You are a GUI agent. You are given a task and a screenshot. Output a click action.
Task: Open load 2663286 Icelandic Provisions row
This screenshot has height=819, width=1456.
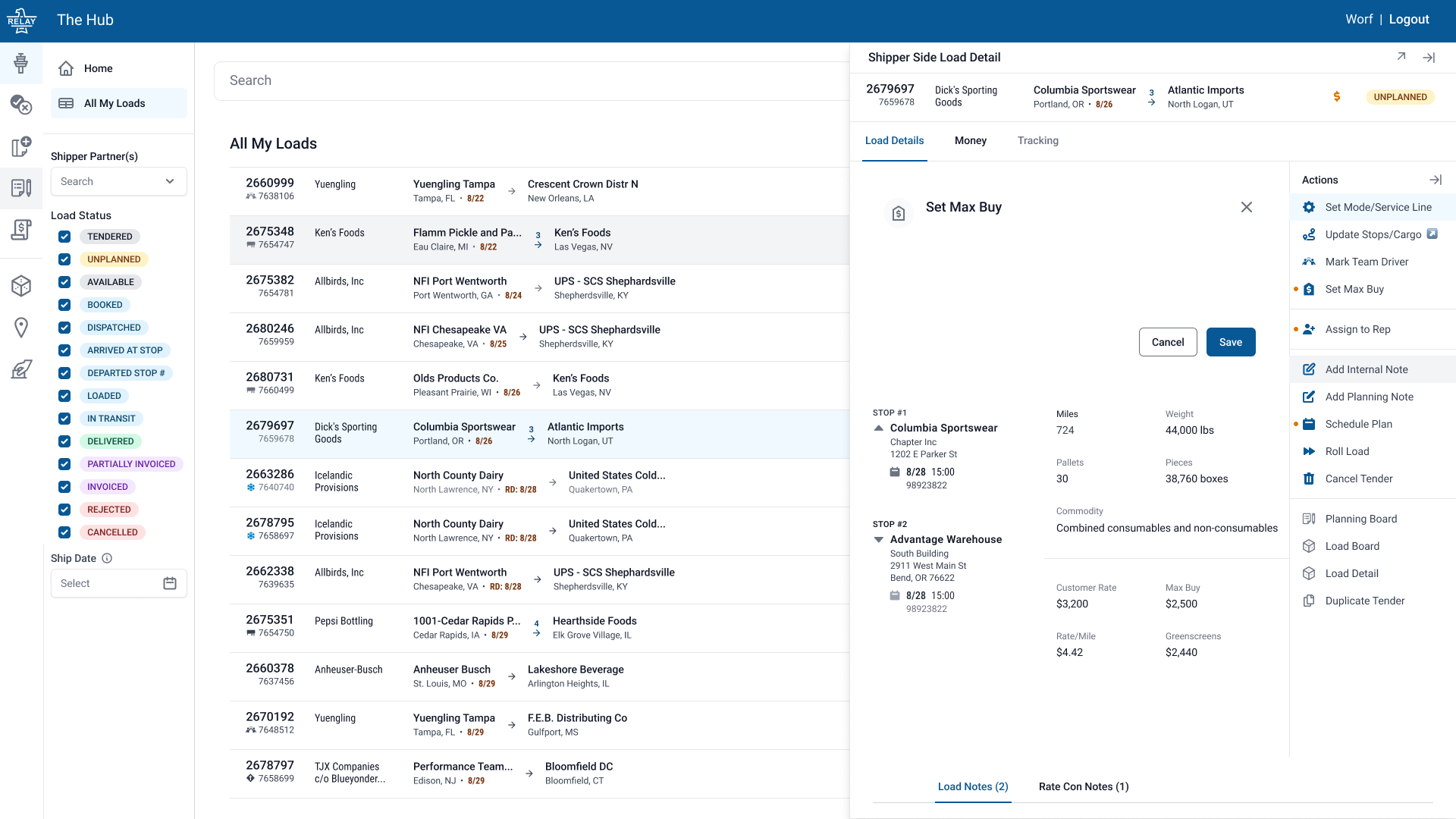pos(539,482)
